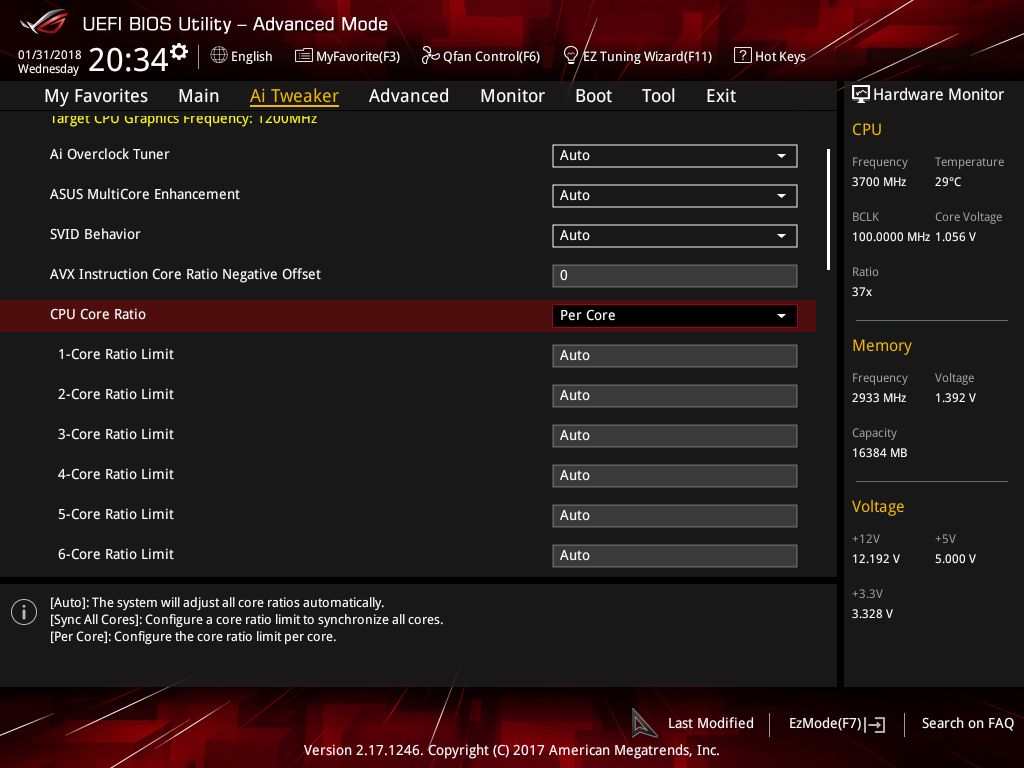
Task: Click the Hot Keys label
Action: point(780,57)
